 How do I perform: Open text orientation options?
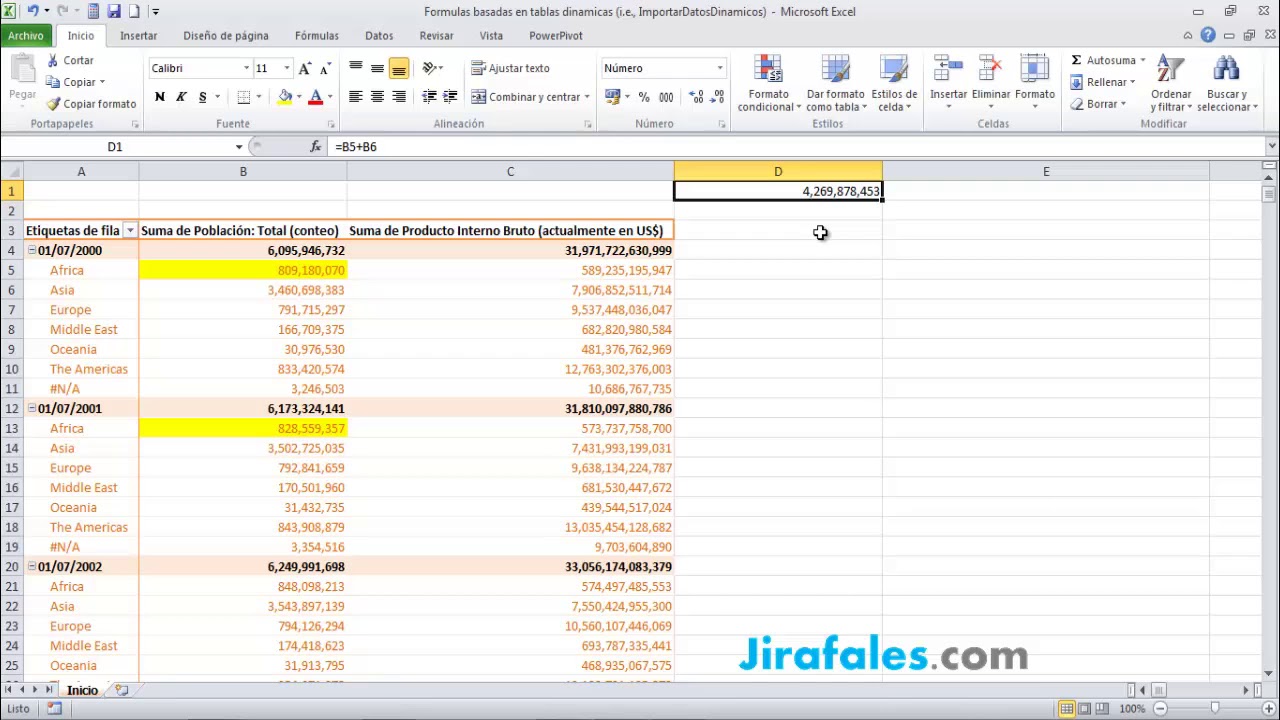(x=432, y=68)
